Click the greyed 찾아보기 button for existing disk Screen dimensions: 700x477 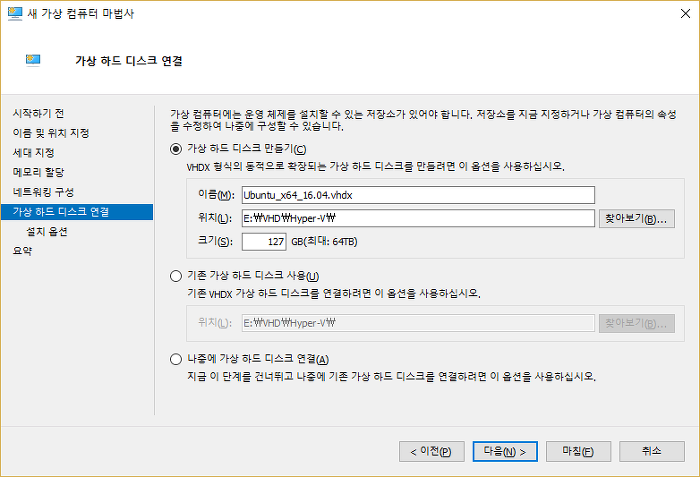tap(637, 323)
